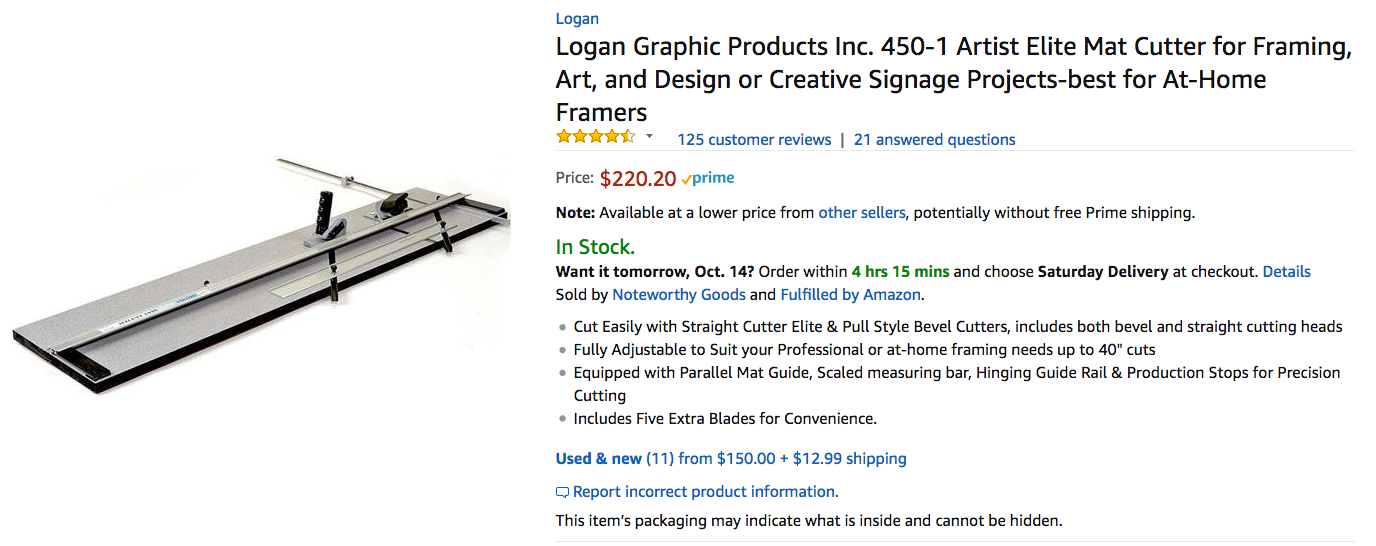Screen dimensions: 1376x546
Task: Click the Fulfilled by Amazon link
Action: coord(851,294)
